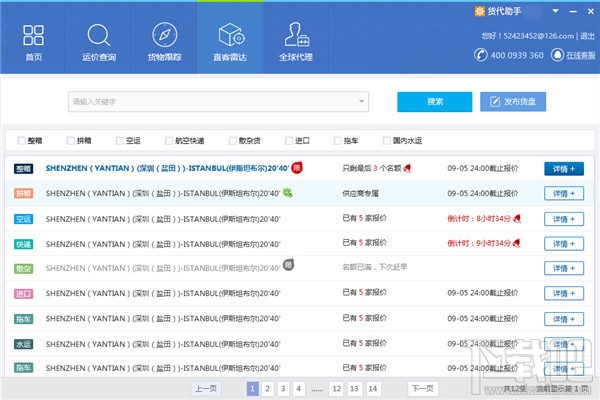Screen dimensions: 600x400
Task: Expand 详情 + for 拖车 row above 水运
Action: tap(564, 319)
